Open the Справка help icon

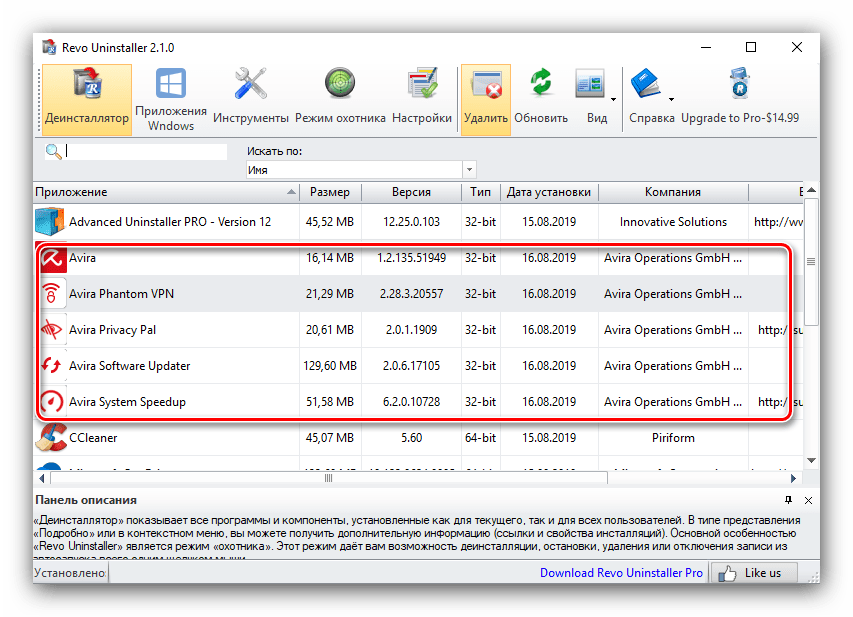click(646, 84)
